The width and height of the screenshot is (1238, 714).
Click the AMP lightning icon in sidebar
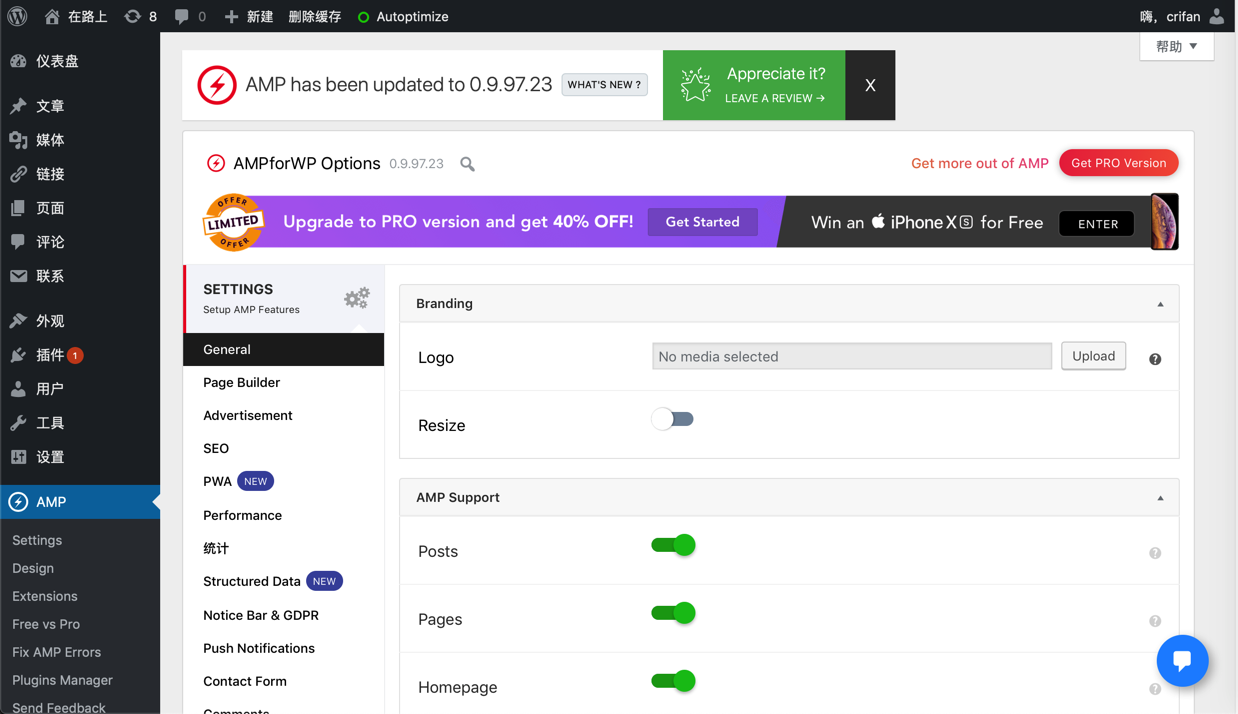point(18,502)
